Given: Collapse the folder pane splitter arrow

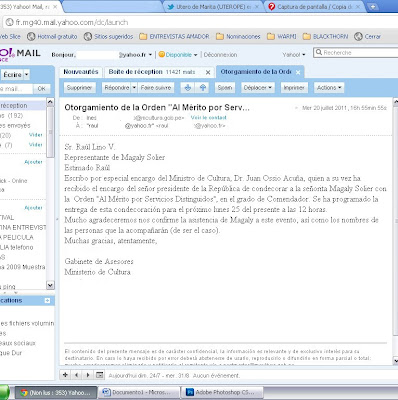Looking at the screenshot, I should click(57, 219).
